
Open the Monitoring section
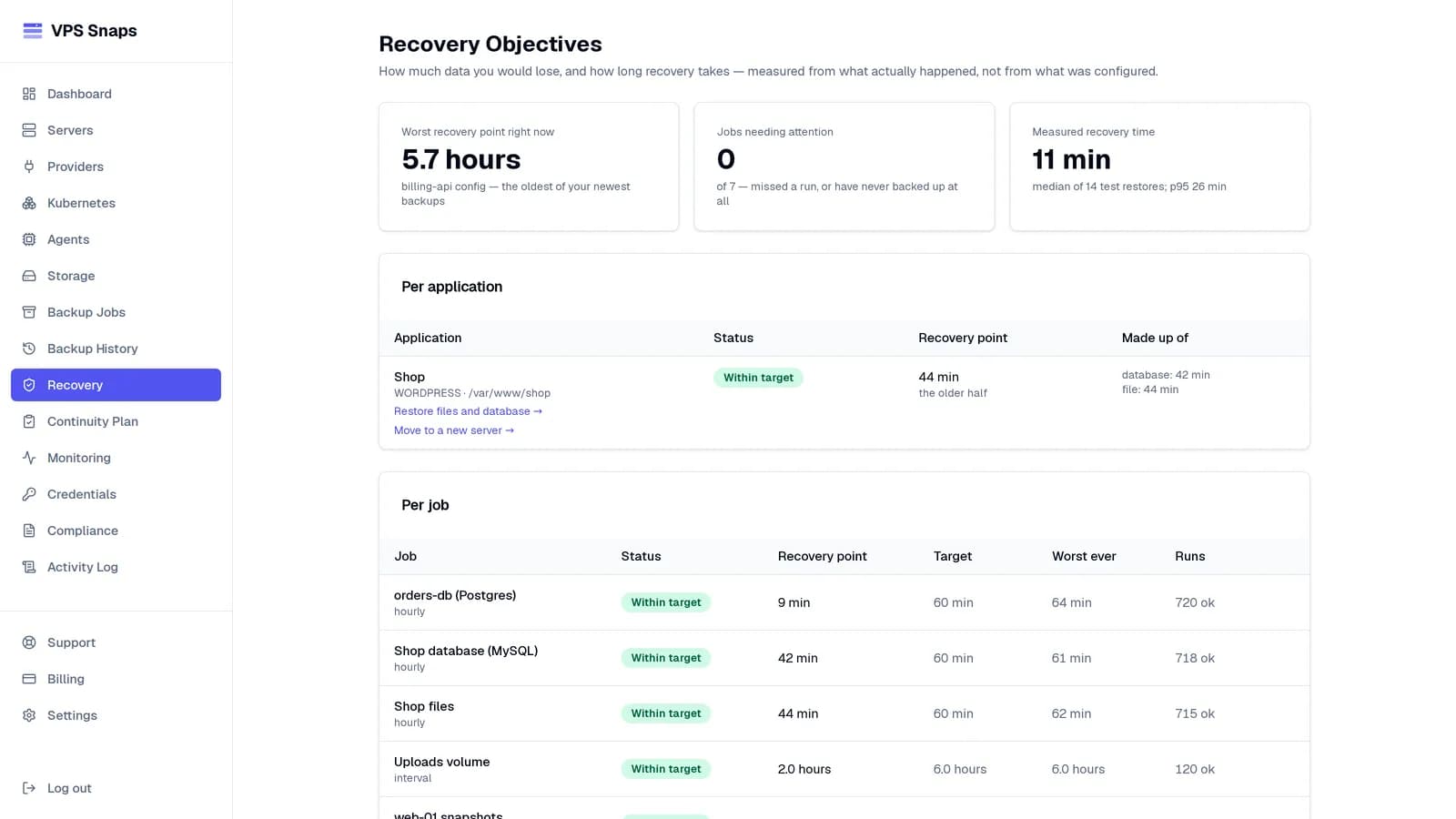tap(116, 458)
